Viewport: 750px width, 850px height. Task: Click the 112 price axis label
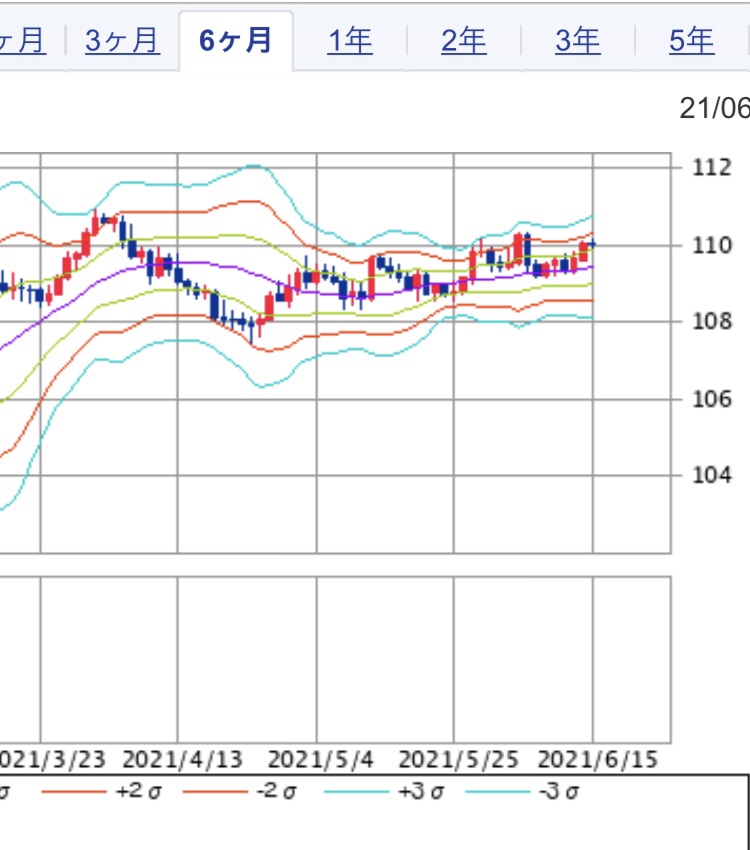712,168
